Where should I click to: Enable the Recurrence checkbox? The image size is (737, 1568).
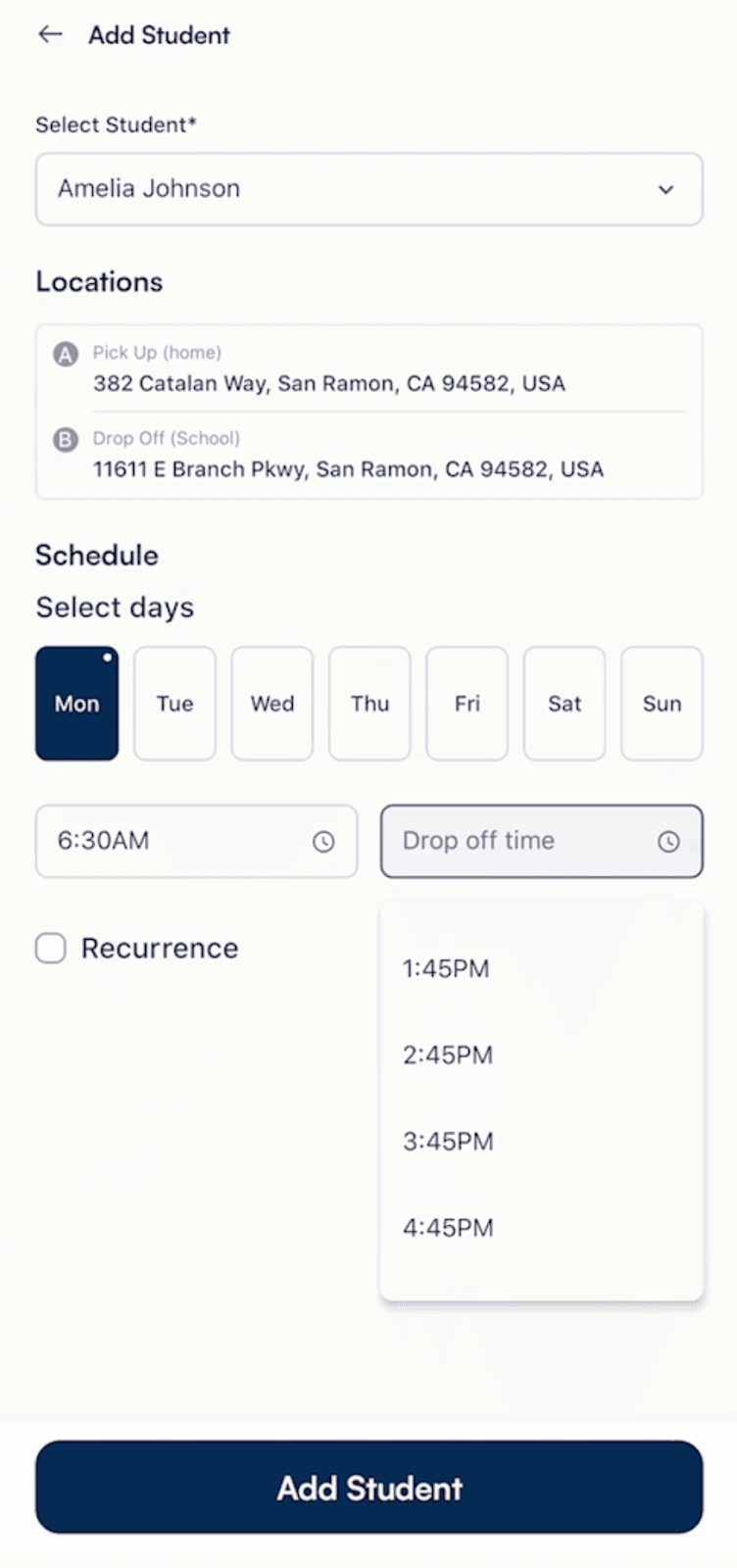(51, 949)
